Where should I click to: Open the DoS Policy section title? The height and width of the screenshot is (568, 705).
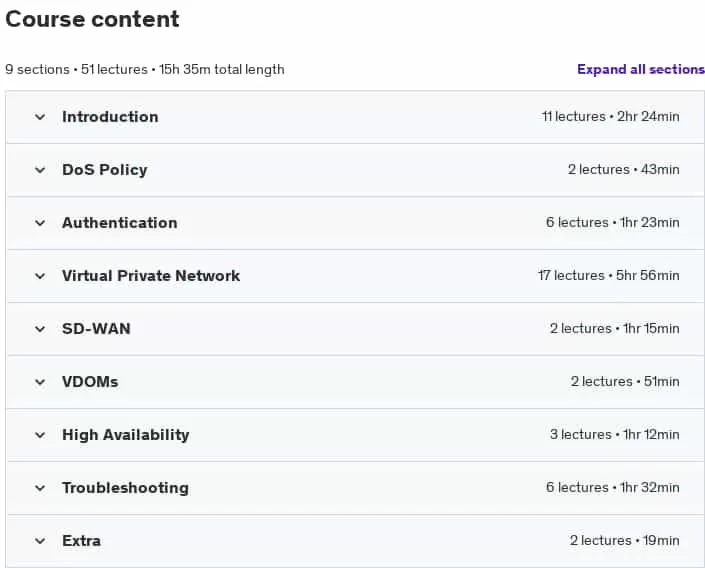(x=105, y=170)
